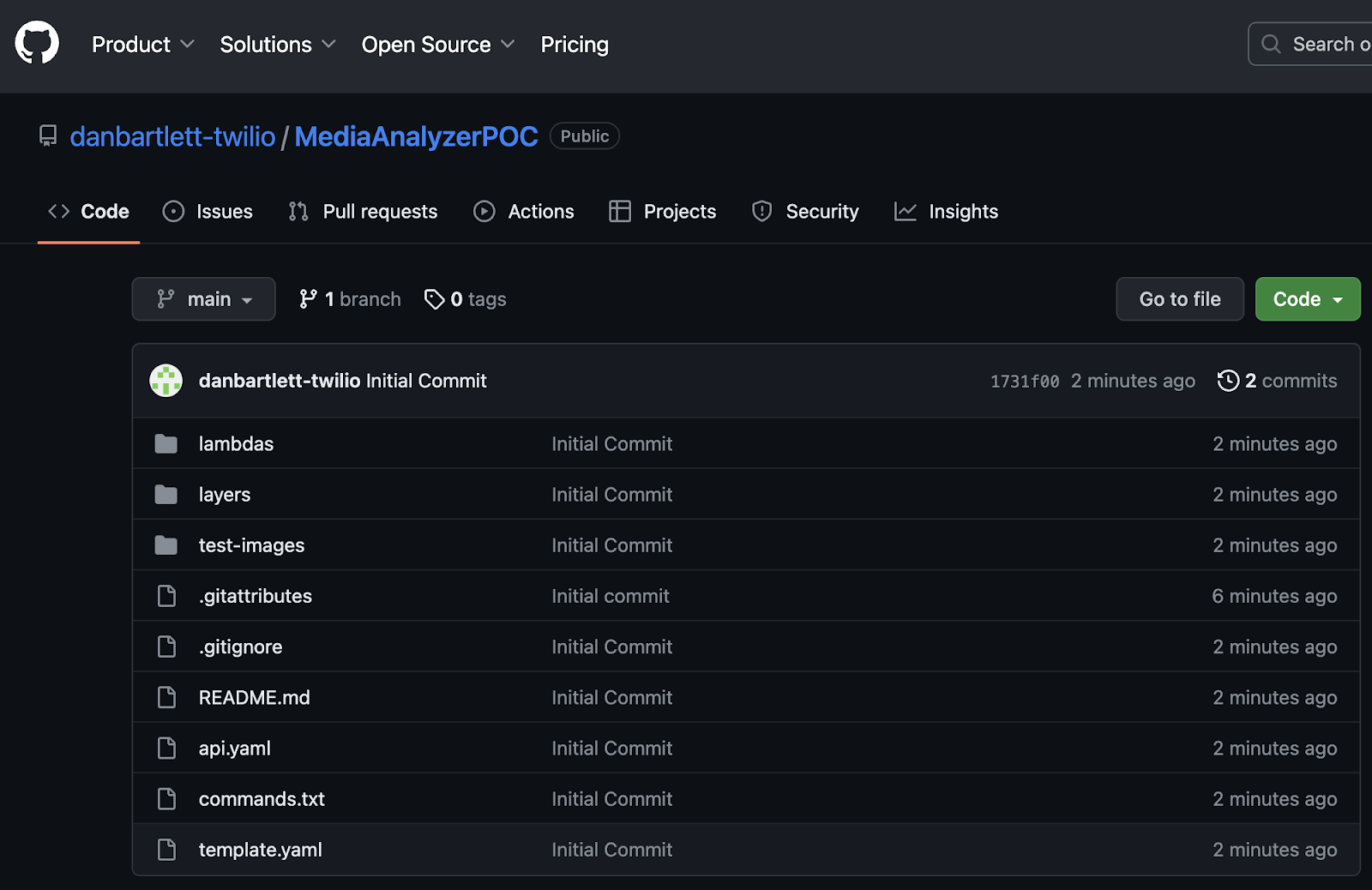Image resolution: width=1372 pixels, height=890 pixels.
Task: Open the layers folder icon
Action: [x=166, y=495]
